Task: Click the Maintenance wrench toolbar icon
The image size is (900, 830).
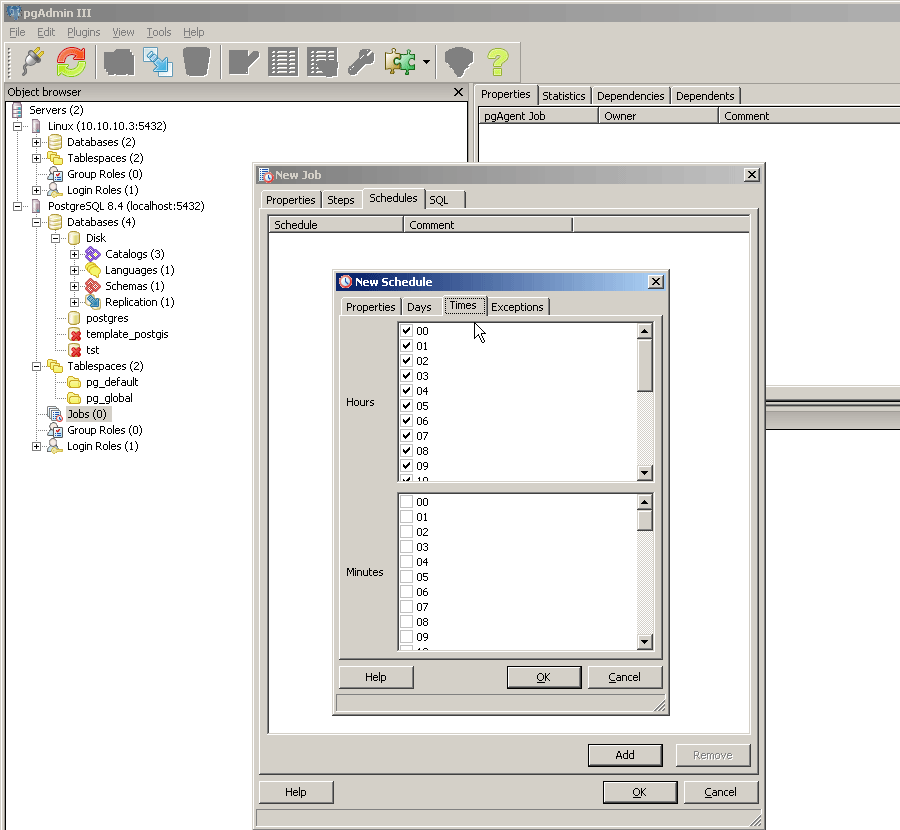Action: 361,62
